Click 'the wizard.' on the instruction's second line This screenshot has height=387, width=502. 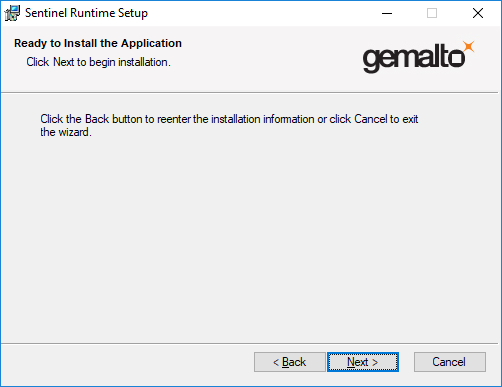click(66, 132)
